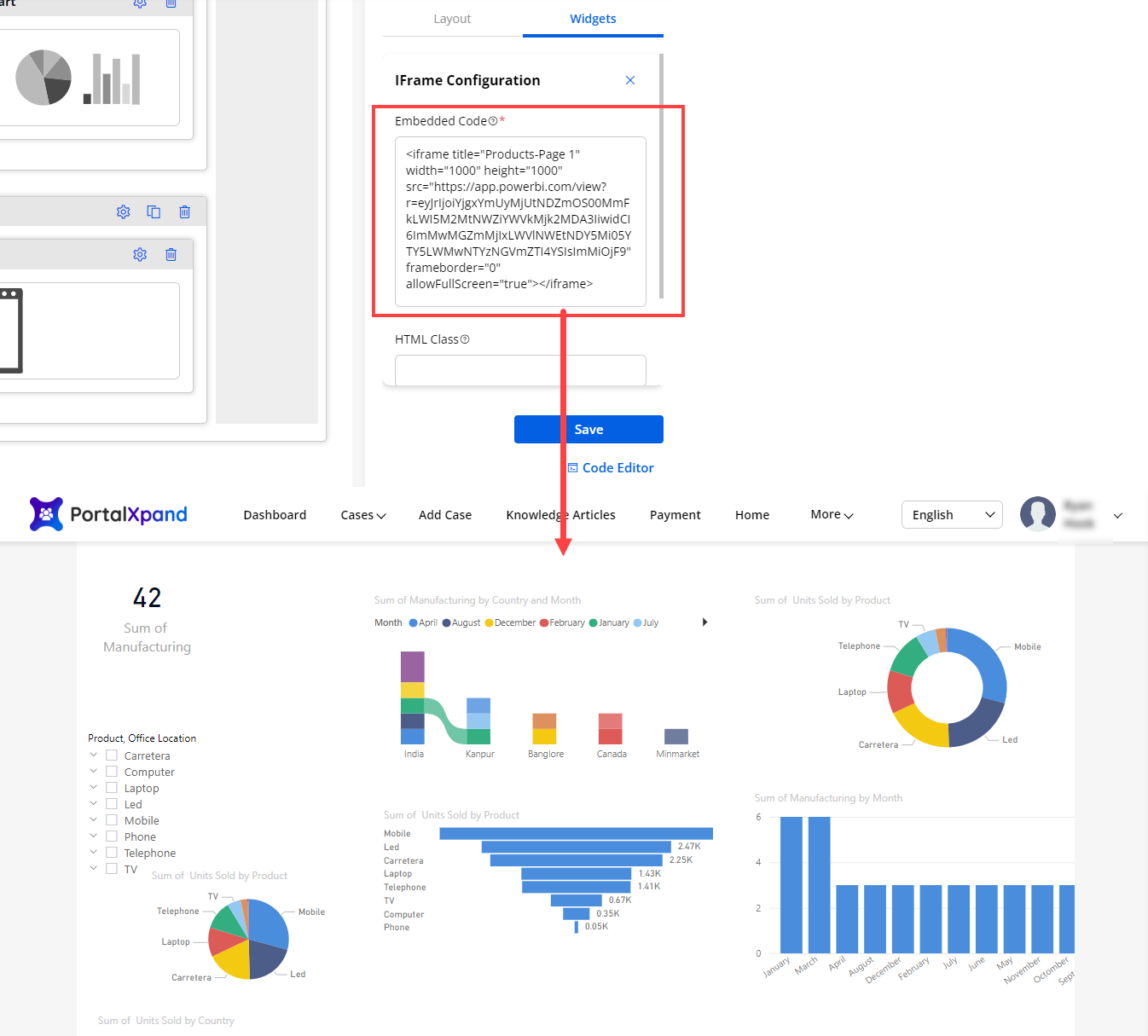Check the Carretera checkbox
This screenshot has height=1036, width=1148.
[x=112, y=755]
